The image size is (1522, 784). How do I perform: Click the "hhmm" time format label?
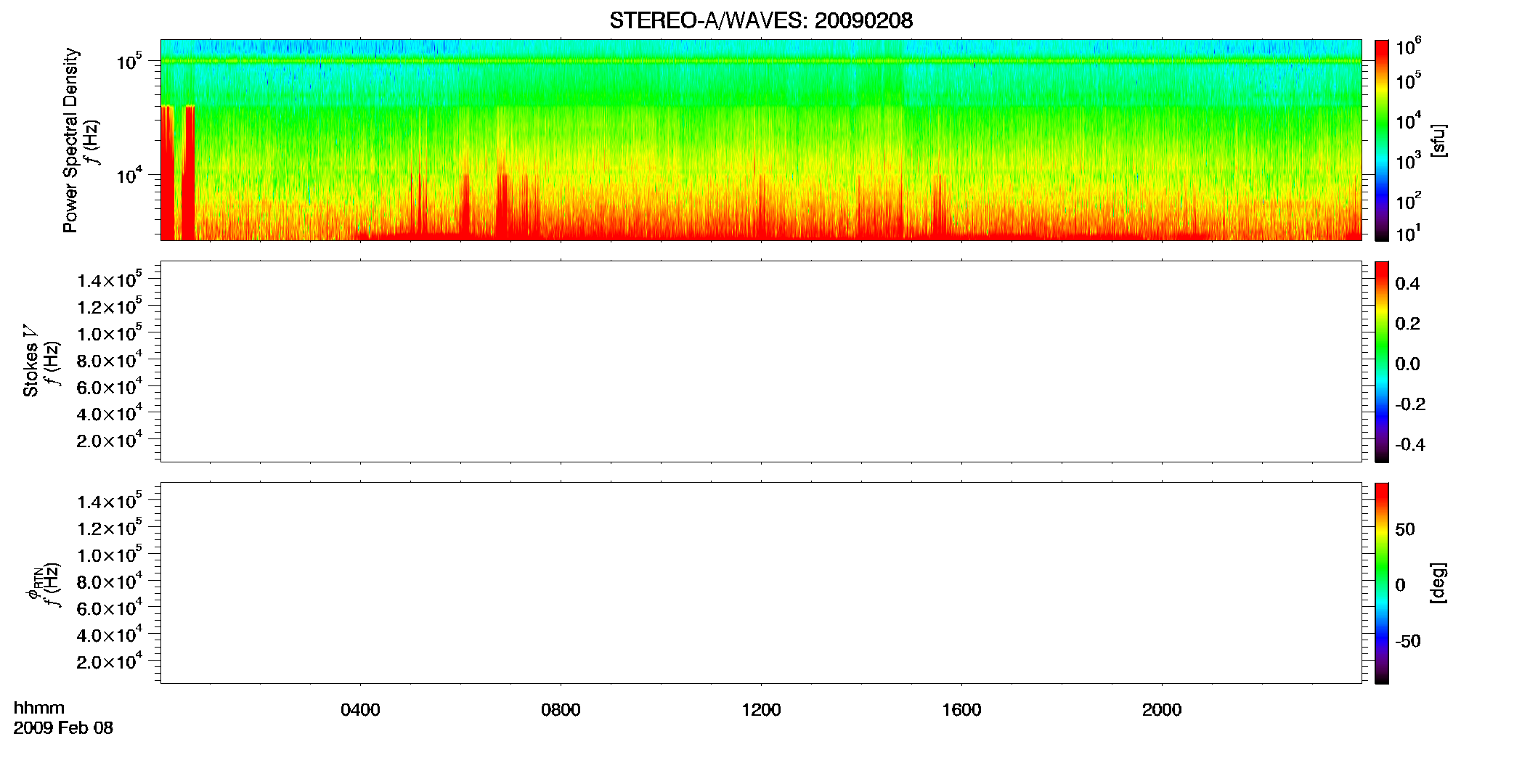pos(39,708)
